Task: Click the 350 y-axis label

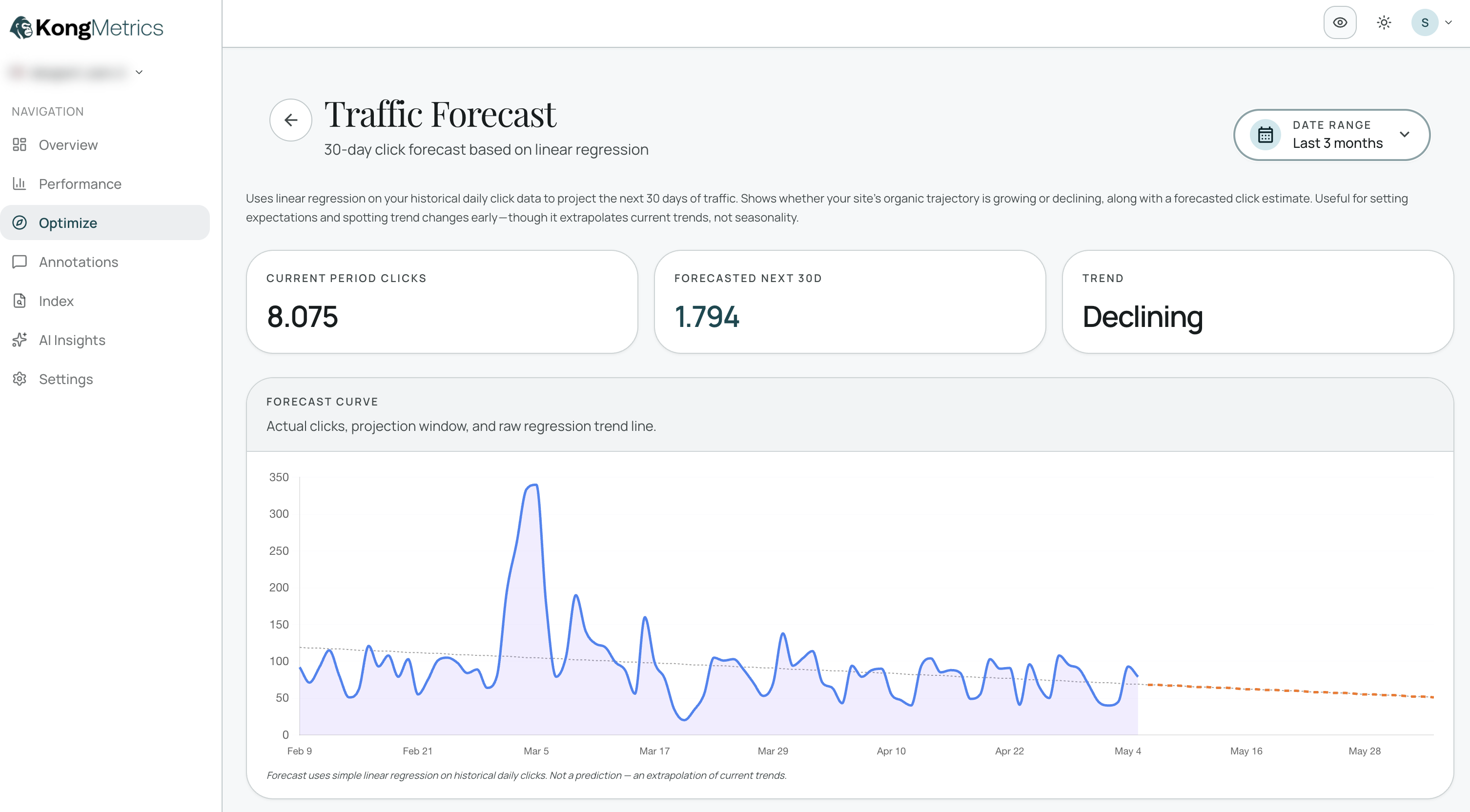Action: coord(279,477)
